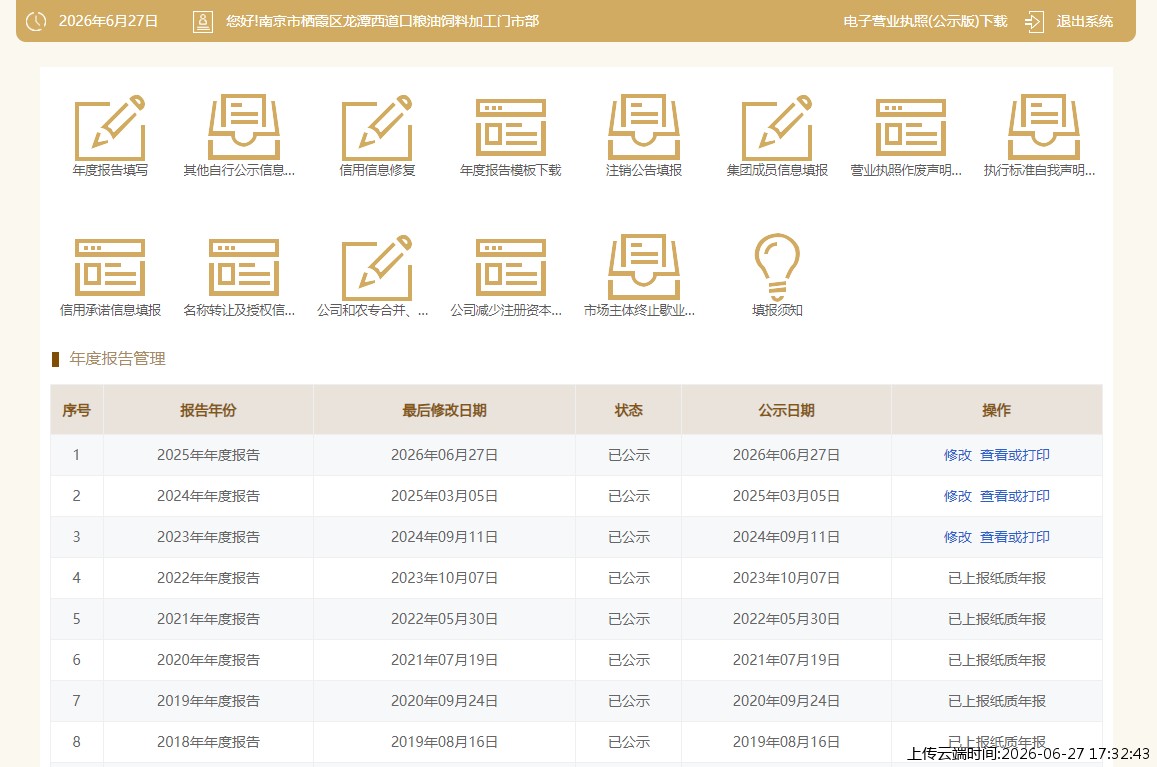The width and height of the screenshot is (1157, 767).
Task: Click the 2020年年度报告 cell
Action: (208, 660)
